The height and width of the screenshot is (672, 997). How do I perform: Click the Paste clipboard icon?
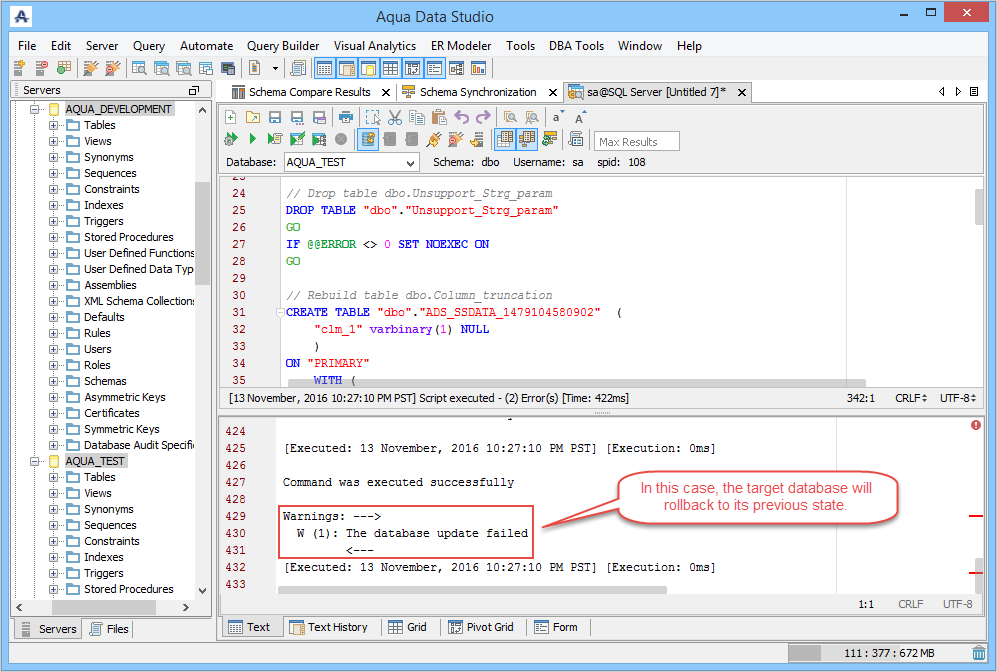[438, 117]
